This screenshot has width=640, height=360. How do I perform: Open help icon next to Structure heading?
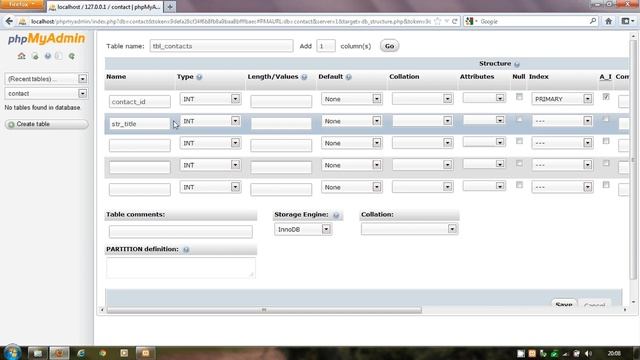point(517,64)
